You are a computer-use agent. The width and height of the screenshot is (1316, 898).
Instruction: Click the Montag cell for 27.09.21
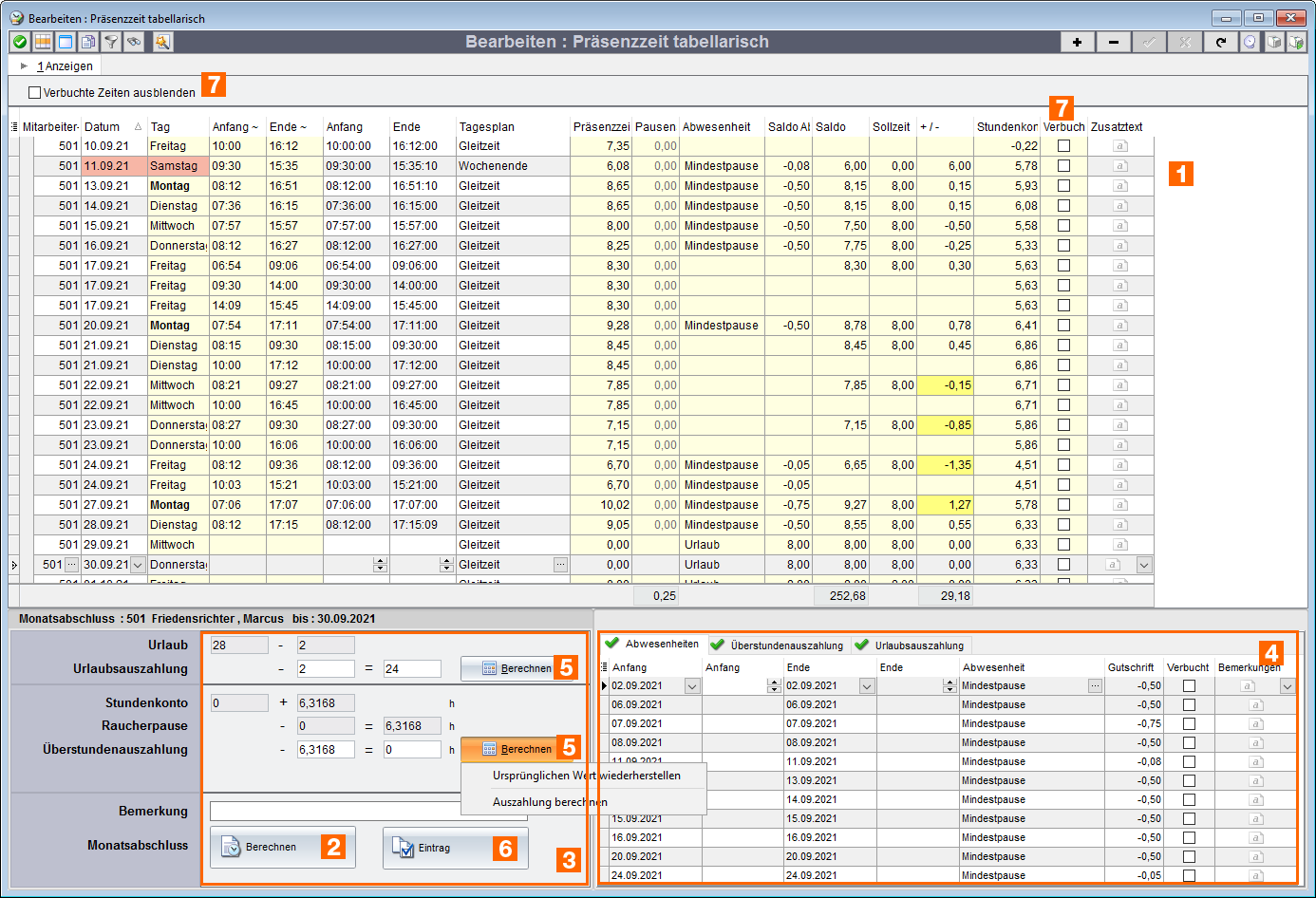tap(178, 505)
